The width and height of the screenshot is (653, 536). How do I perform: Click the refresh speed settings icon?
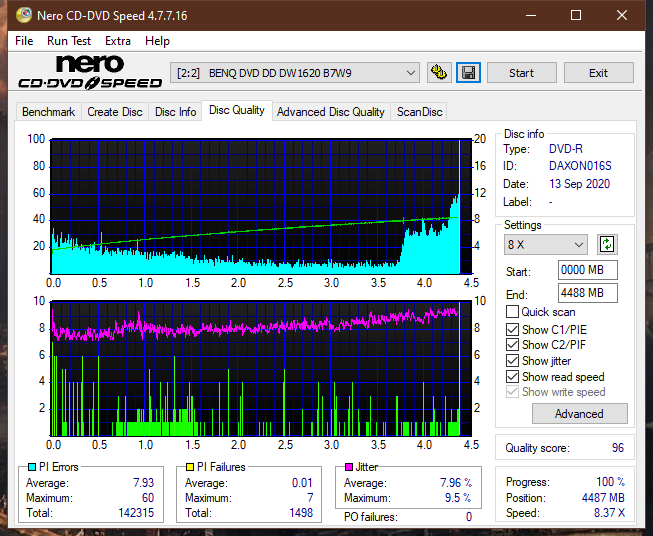[607, 244]
